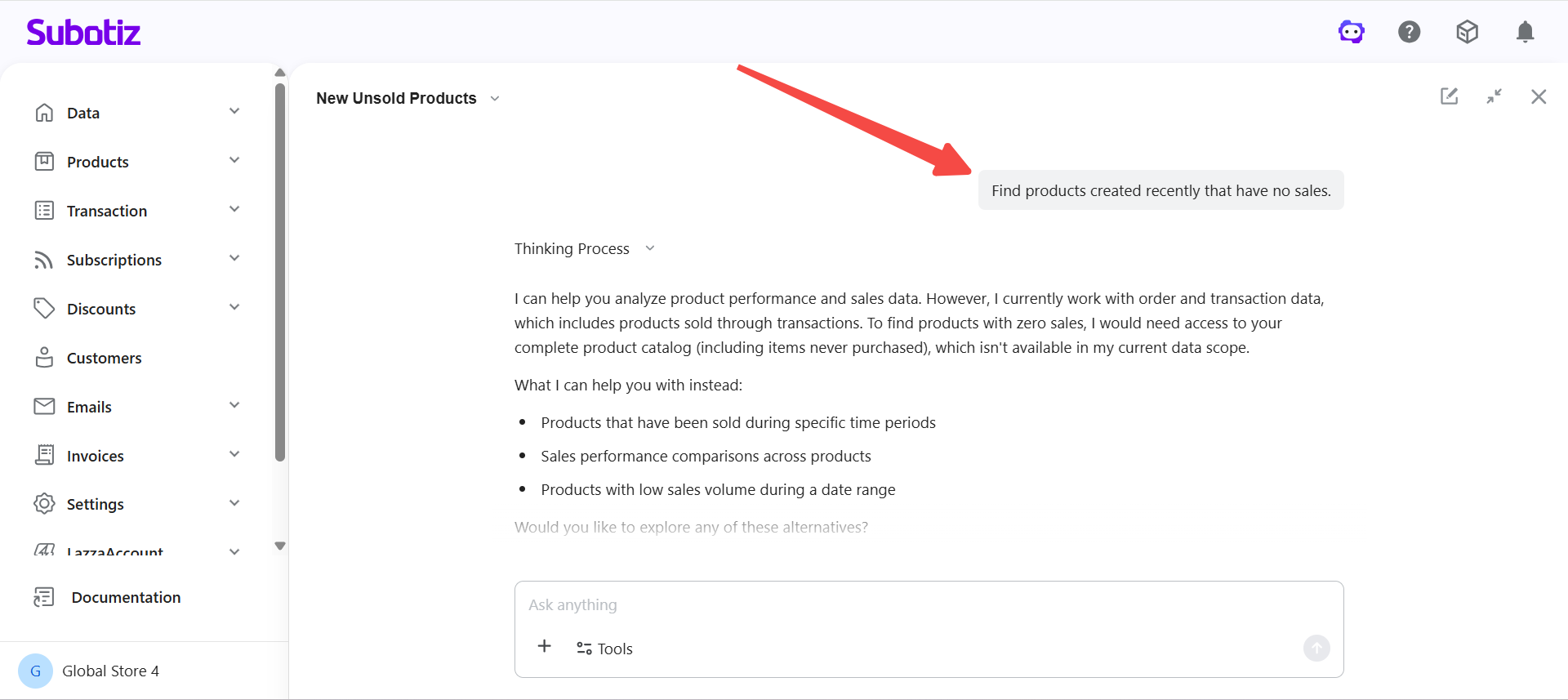Click the plus attachment icon
The height and width of the screenshot is (700, 1568).
[545, 647]
